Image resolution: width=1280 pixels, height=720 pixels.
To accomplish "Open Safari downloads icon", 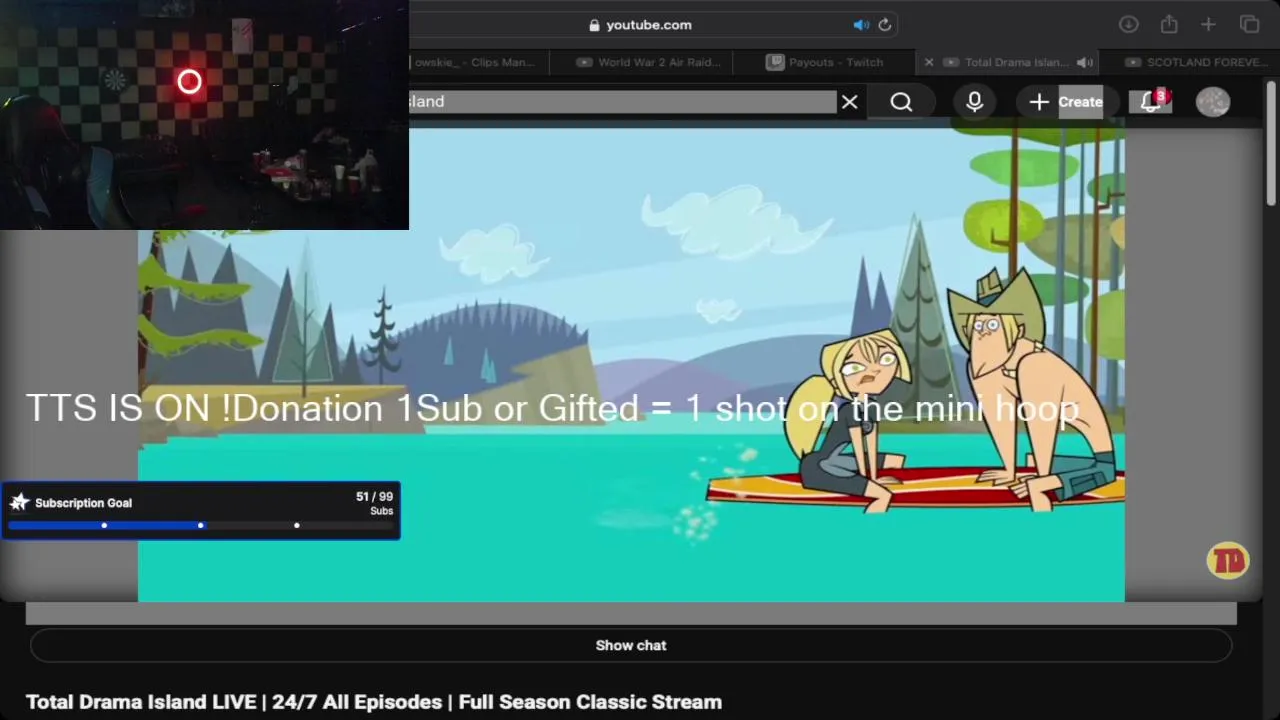I will click(x=1128, y=25).
